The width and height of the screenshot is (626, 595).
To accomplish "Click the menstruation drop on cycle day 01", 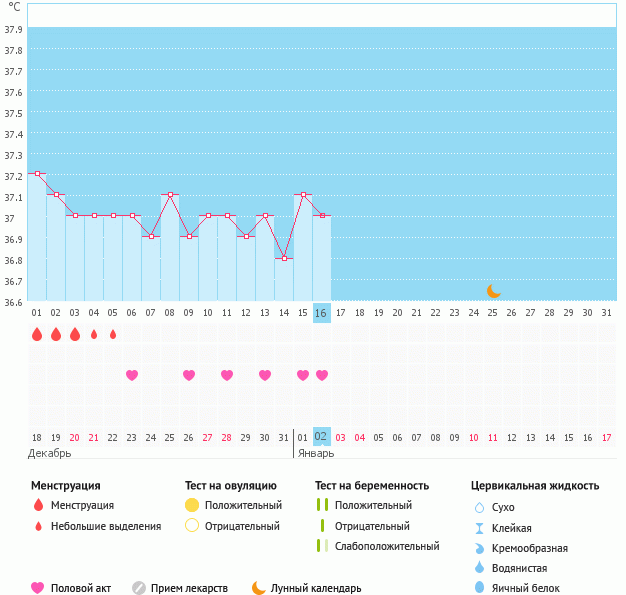I will pyautogui.click(x=37, y=334).
